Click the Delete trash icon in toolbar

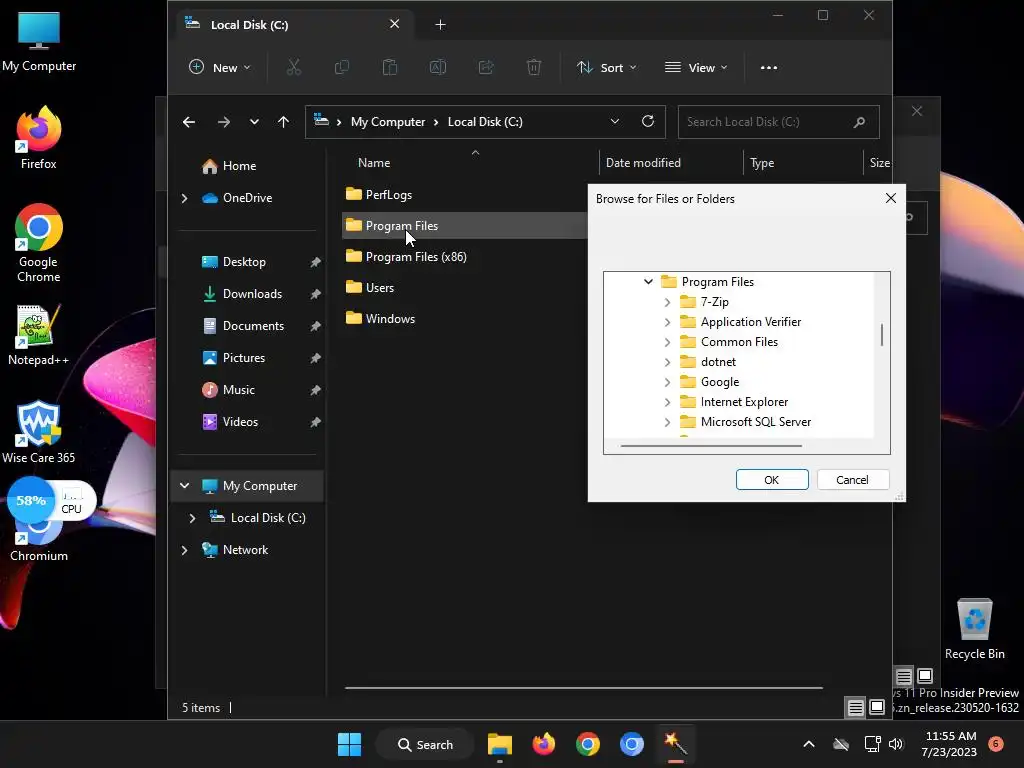534,67
